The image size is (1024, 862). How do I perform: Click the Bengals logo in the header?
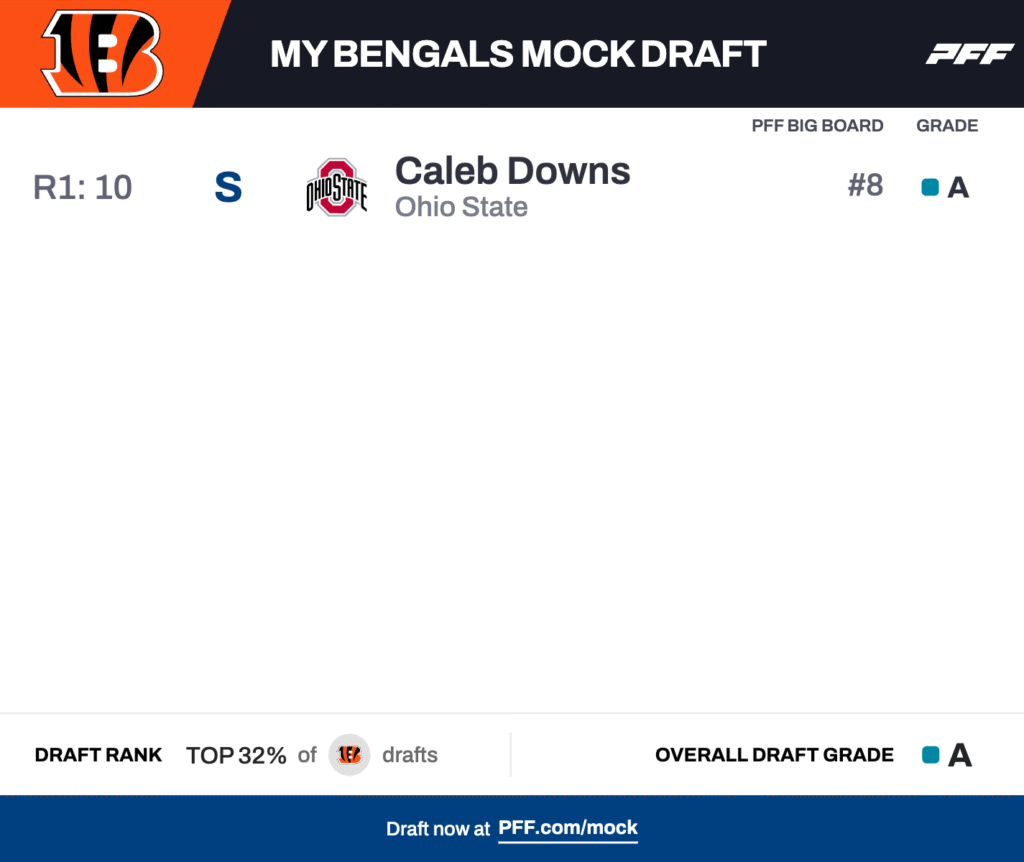101,54
